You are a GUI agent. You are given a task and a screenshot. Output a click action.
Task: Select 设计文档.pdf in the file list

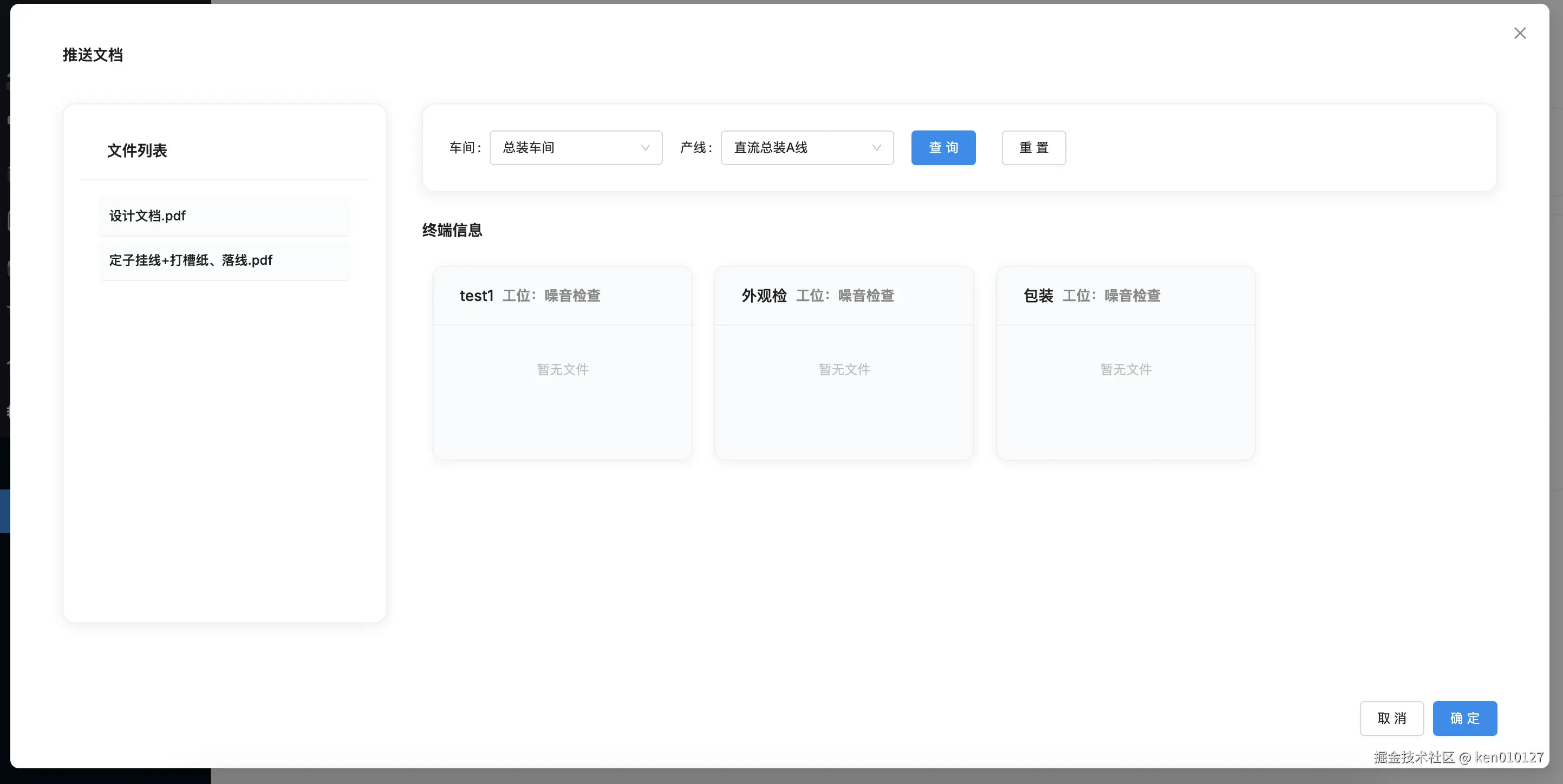pos(225,216)
